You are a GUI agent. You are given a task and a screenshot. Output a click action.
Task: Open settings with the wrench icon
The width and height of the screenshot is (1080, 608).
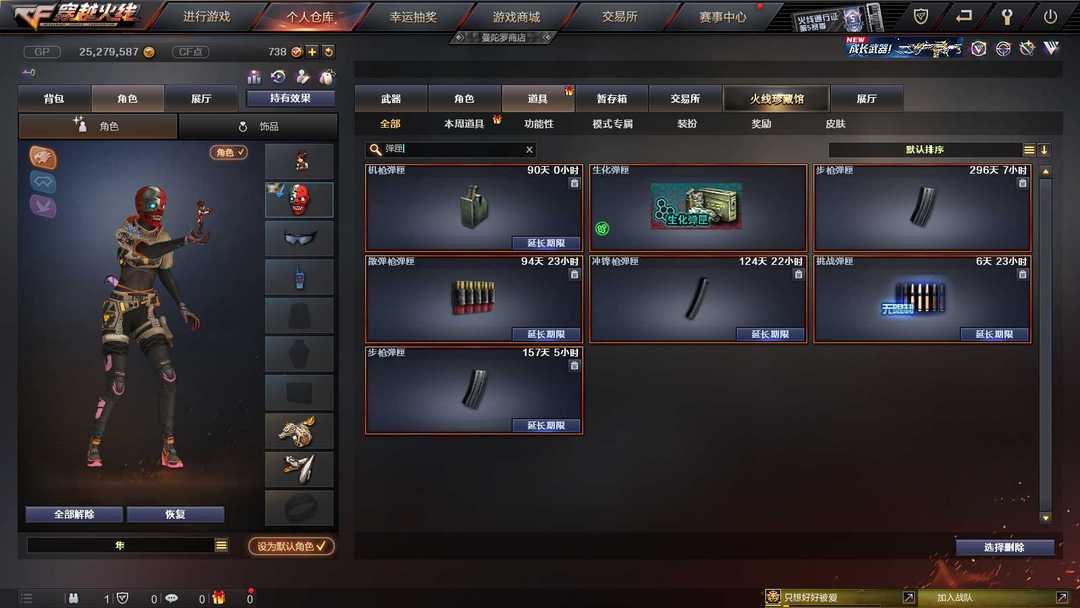(1006, 17)
